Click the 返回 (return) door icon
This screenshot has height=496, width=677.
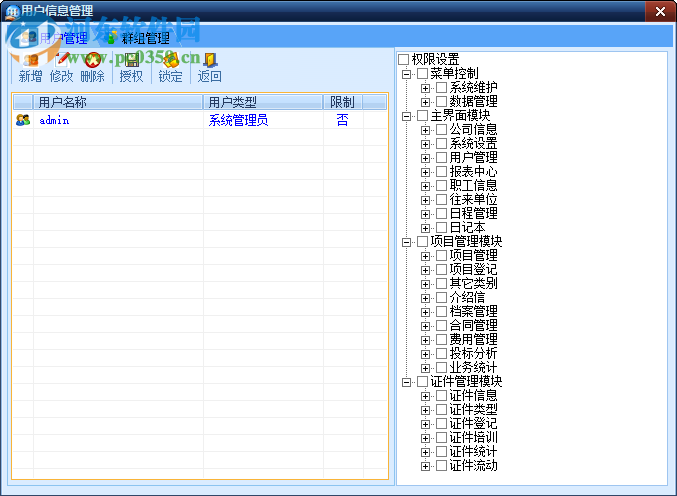[210, 60]
